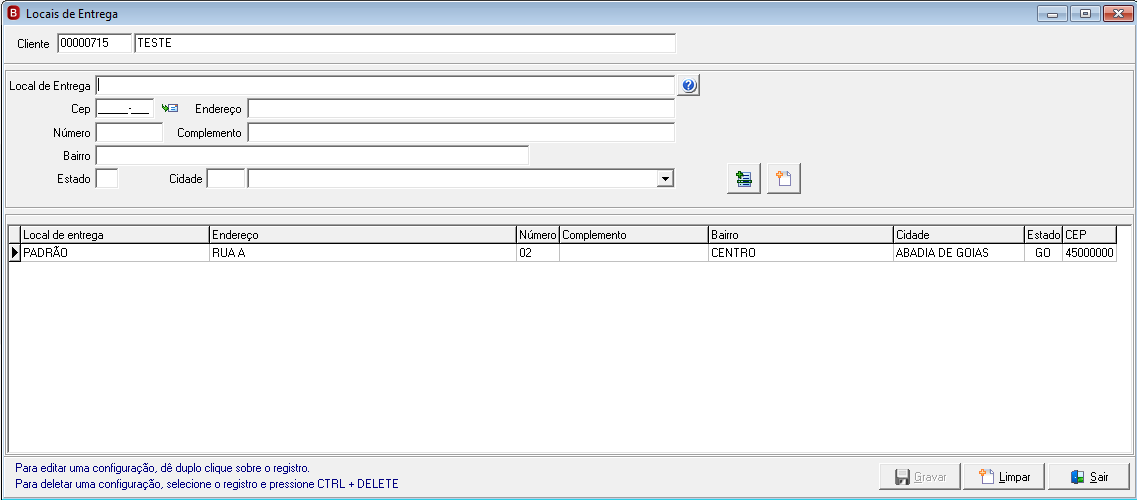Click the Complemento input field
The width and height of the screenshot is (1137, 500).
[x=461, y=133]
